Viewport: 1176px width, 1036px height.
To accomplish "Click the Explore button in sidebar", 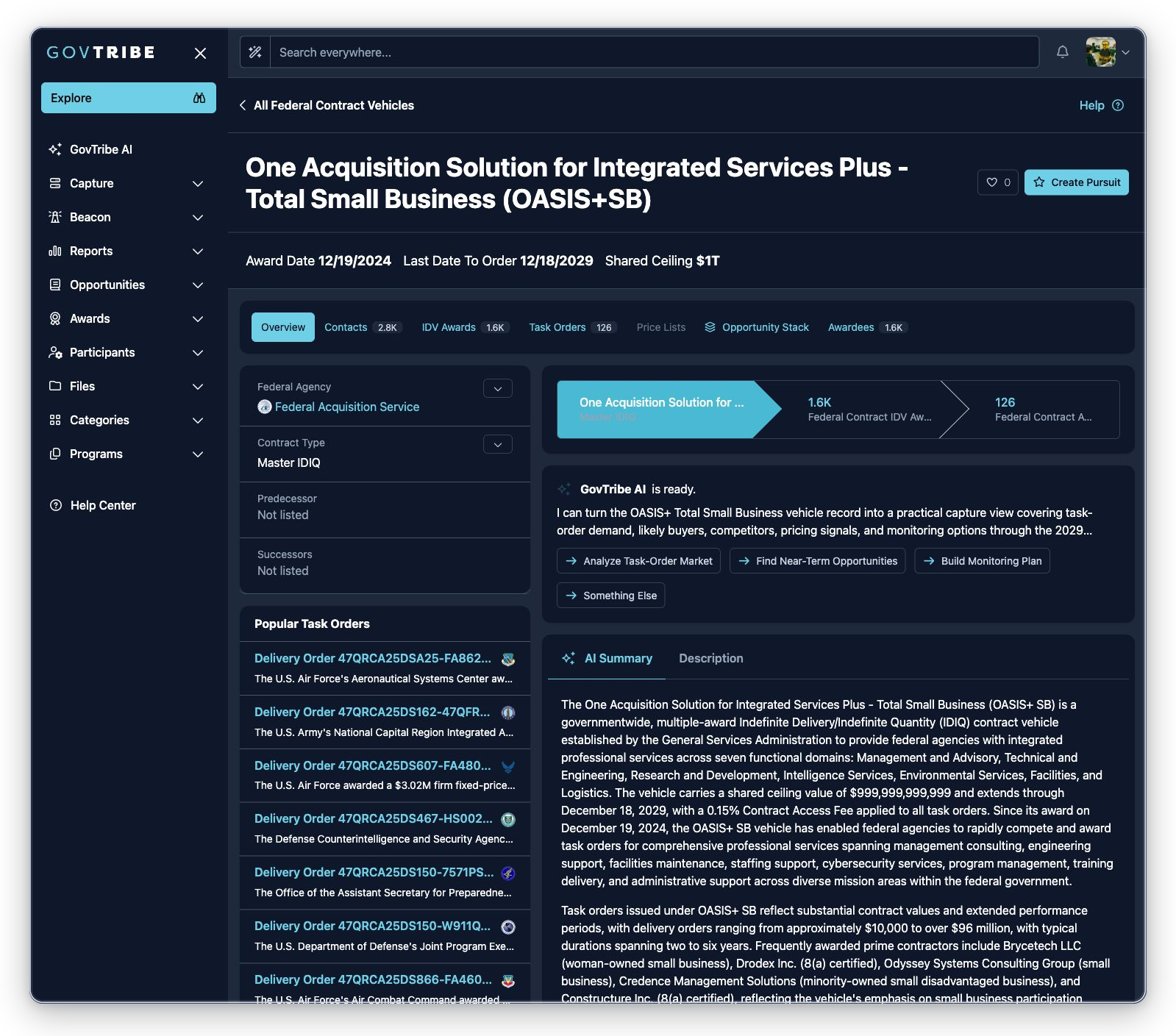I will point(129,98).
